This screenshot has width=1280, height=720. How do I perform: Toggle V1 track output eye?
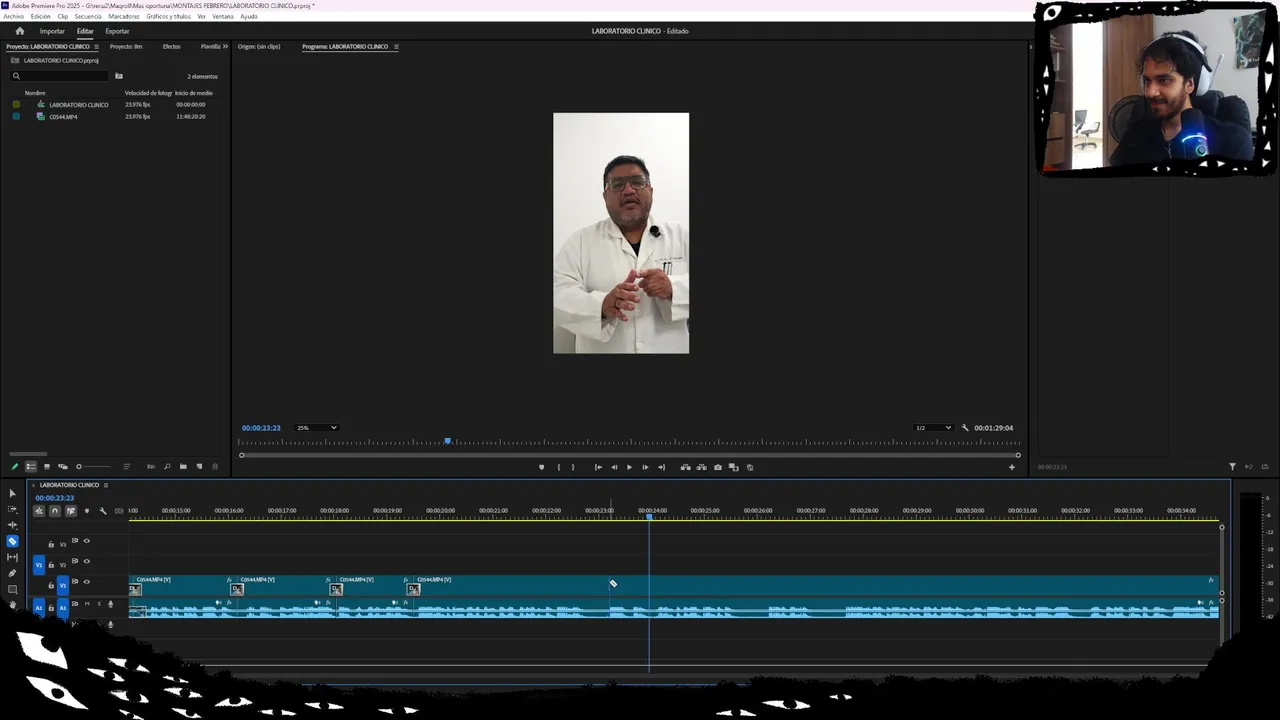pyautogui.click(x=86, y=581)
